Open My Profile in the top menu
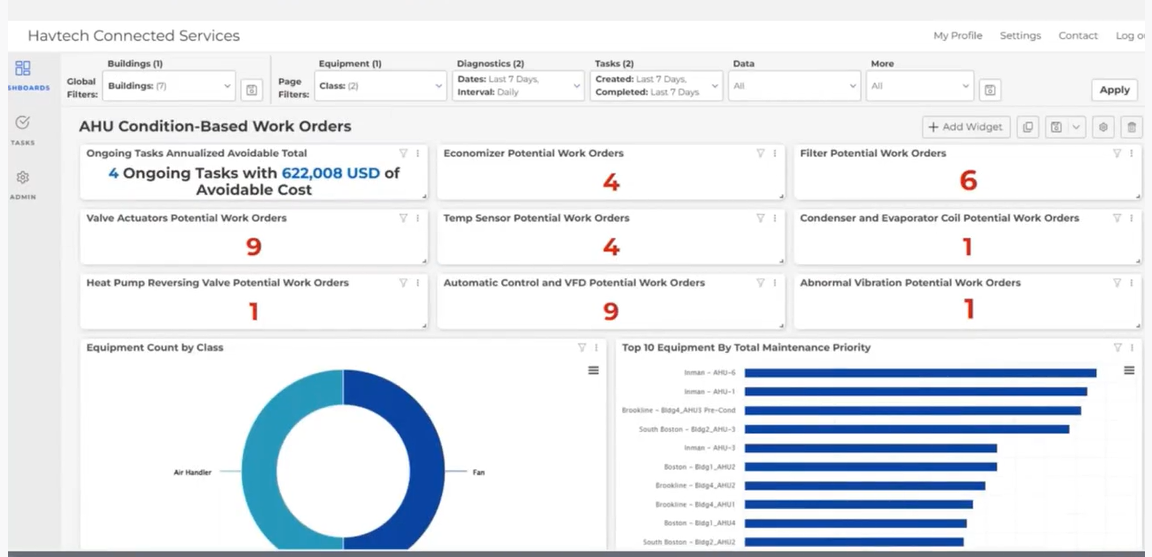1152x557 pixels. (957, 35)
